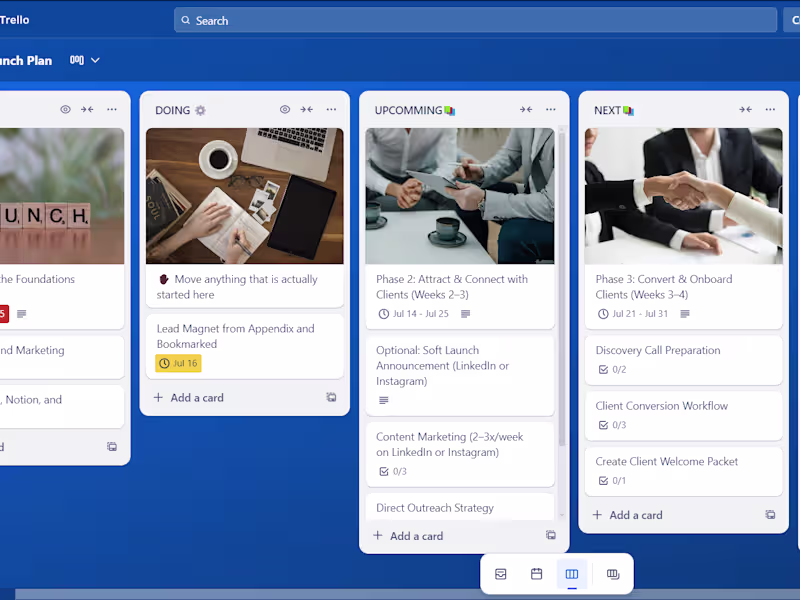The image size is (800, 600).
Task: Click Jul 21 - Jul 31 date badge
Action: (x=633, y=314)
